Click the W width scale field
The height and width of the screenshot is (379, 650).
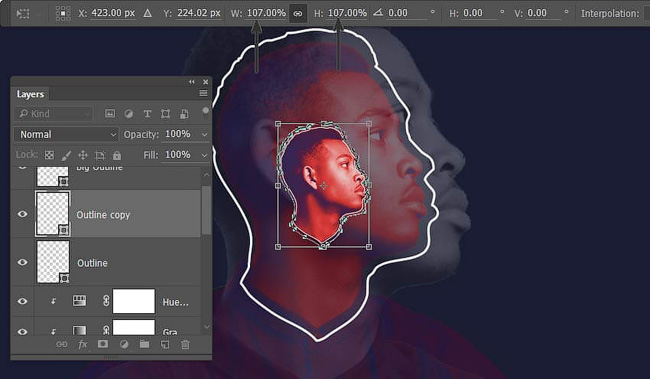tap(266, 13)
